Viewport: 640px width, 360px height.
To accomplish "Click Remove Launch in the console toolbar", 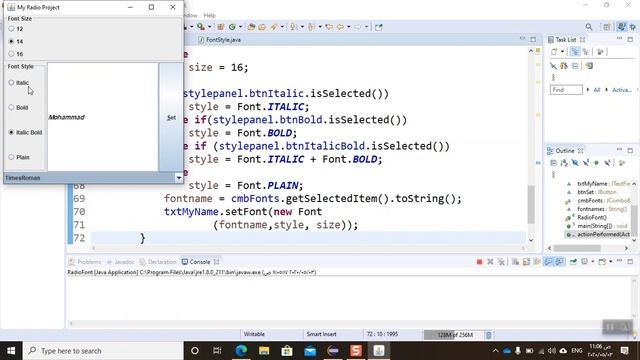I will (x=490, y=262).
